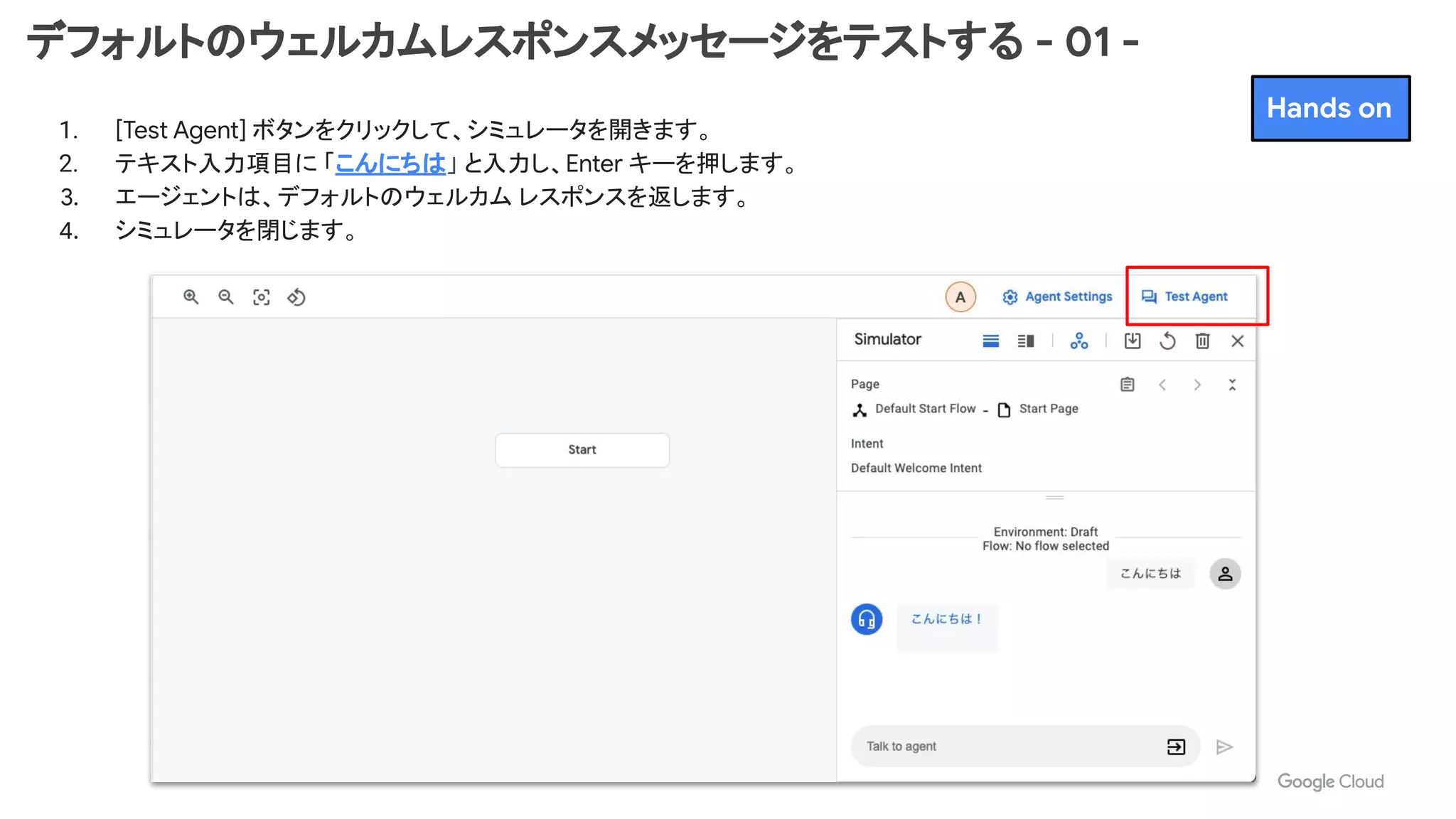This screenshot has height=819, width=1456.
Task: Select simulator full-width list view icon
Action: 990,341
